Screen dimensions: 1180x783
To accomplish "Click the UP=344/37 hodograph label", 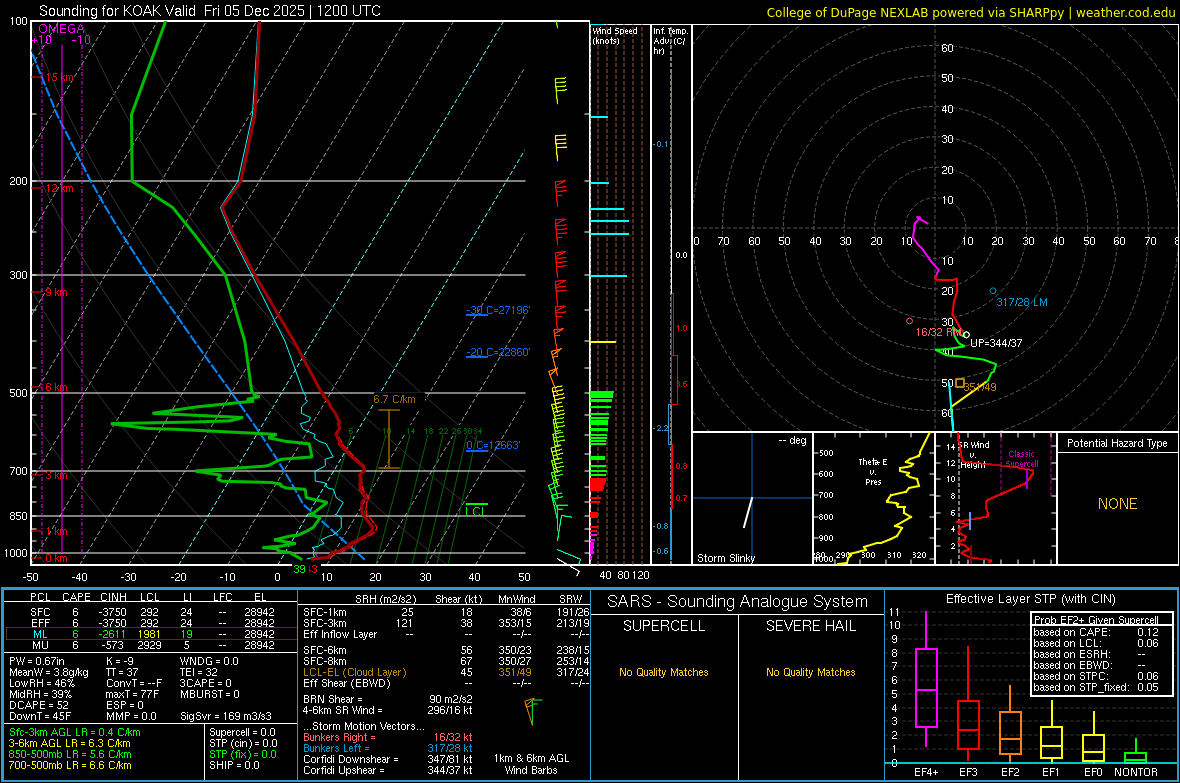I will tap(996, 343).
